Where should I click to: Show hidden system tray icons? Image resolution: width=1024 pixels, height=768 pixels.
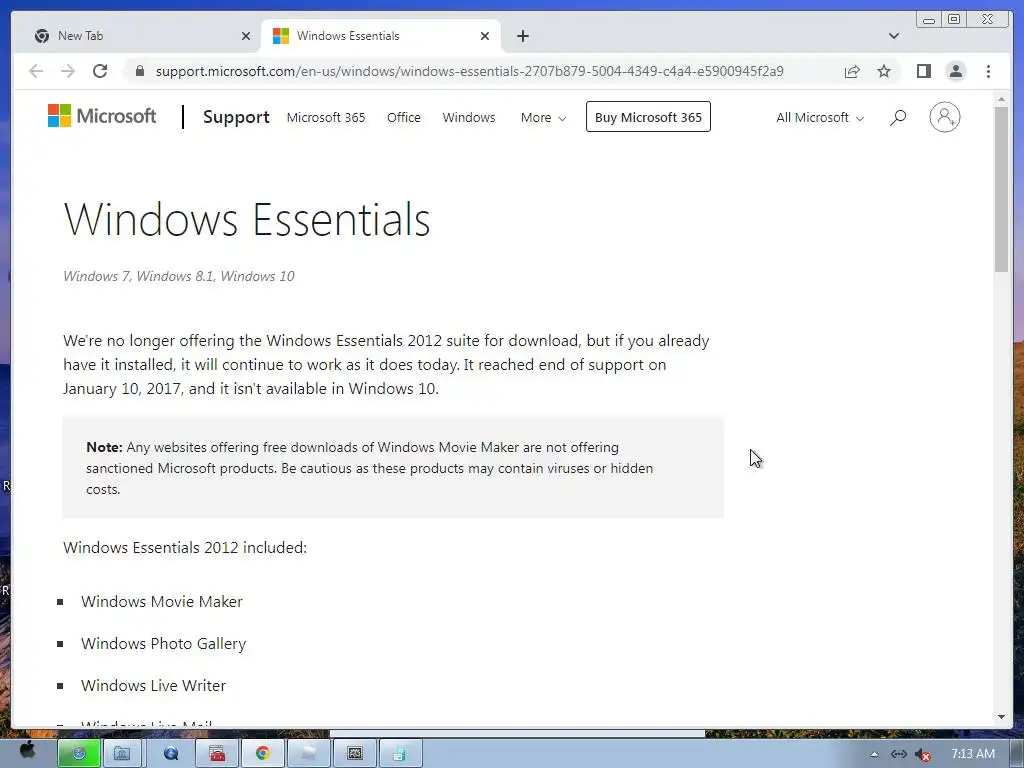point(874,754)
